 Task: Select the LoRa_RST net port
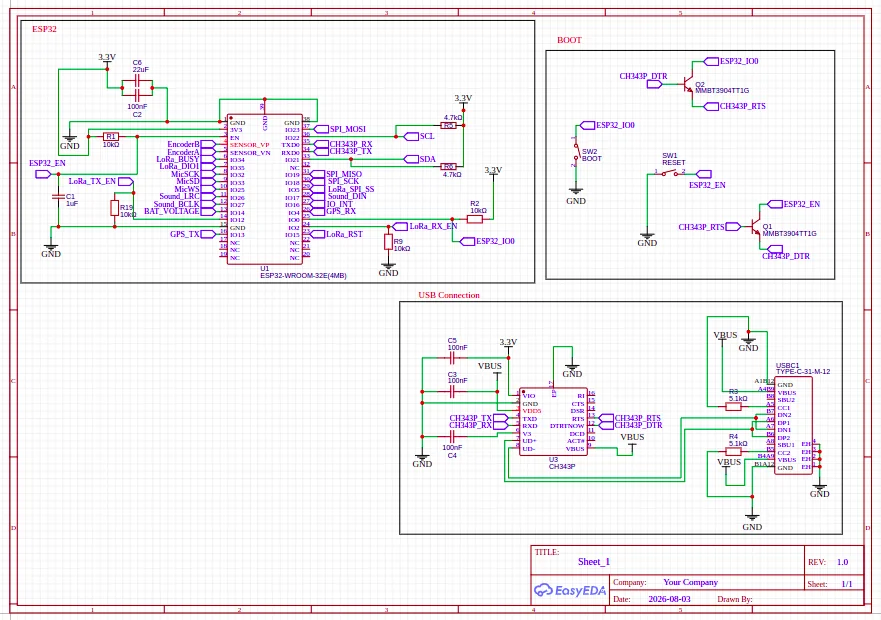point(337,234)
